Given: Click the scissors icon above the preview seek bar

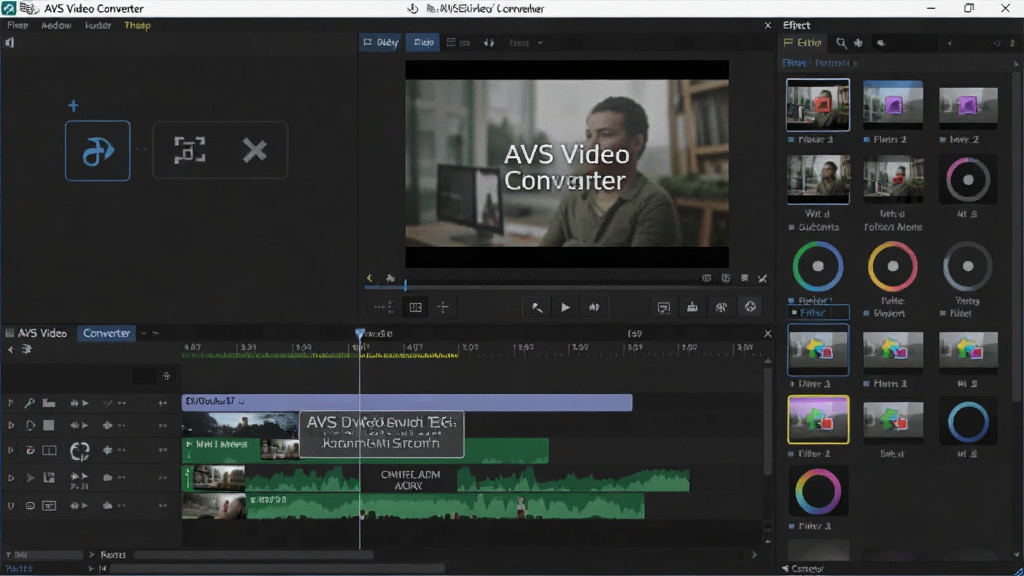Looking at the screenshot, I should click(762, 279).
